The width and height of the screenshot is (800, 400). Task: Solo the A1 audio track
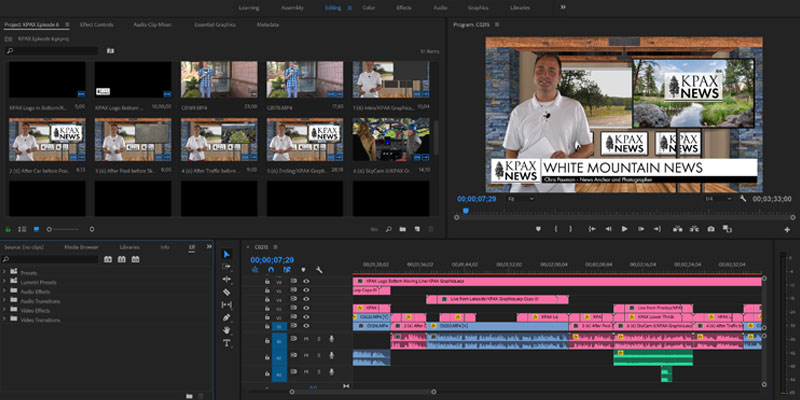click(319, 339)
